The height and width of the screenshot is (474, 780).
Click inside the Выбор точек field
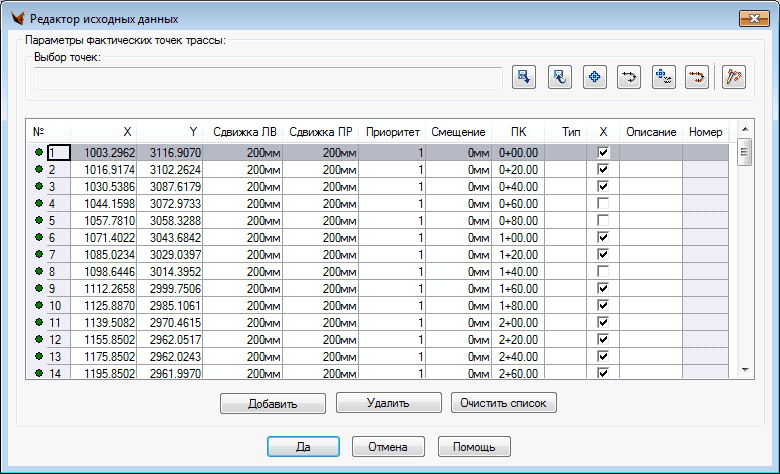tap(268, 78)
